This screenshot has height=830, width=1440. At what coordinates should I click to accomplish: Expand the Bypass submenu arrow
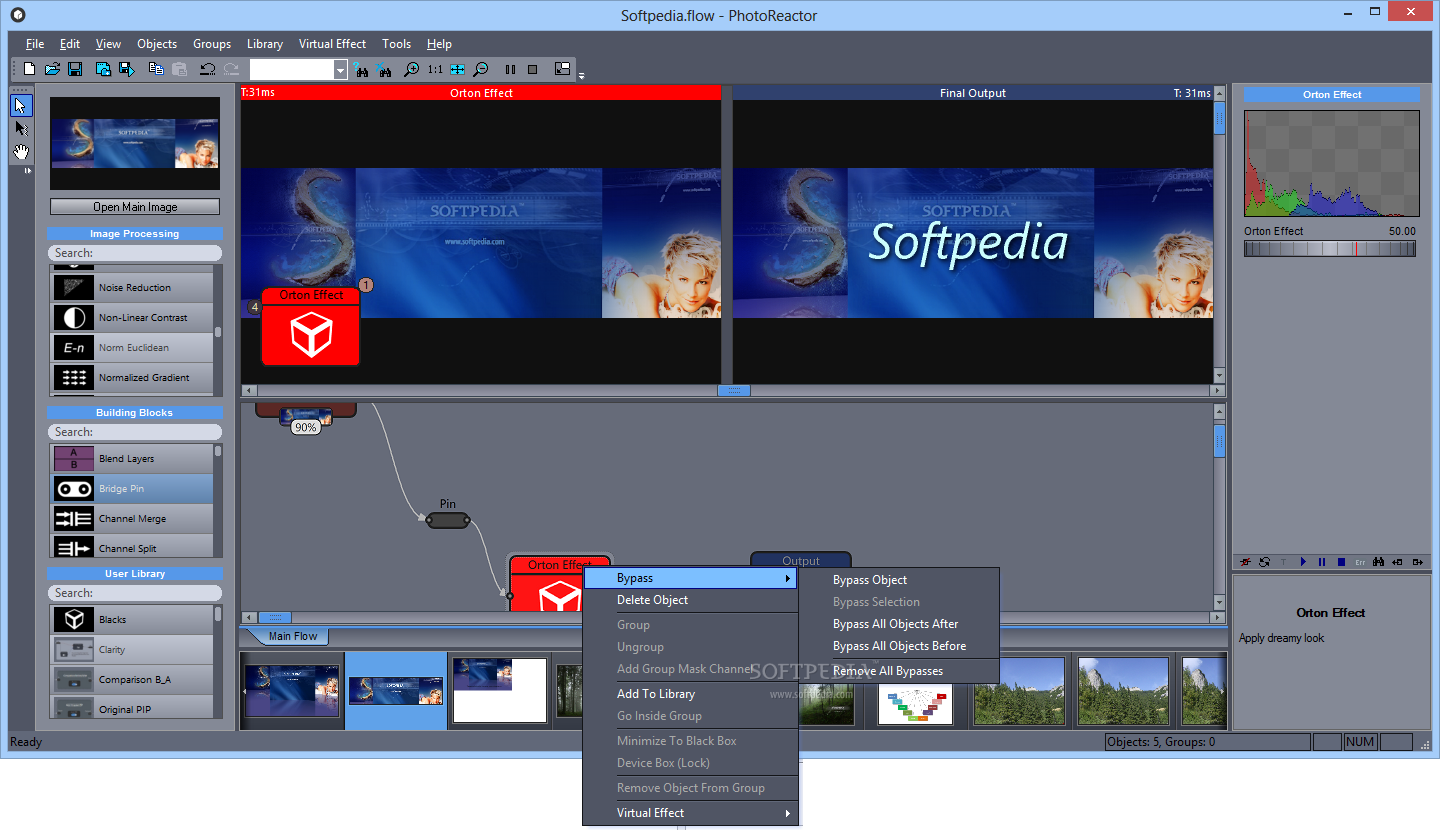788,578
